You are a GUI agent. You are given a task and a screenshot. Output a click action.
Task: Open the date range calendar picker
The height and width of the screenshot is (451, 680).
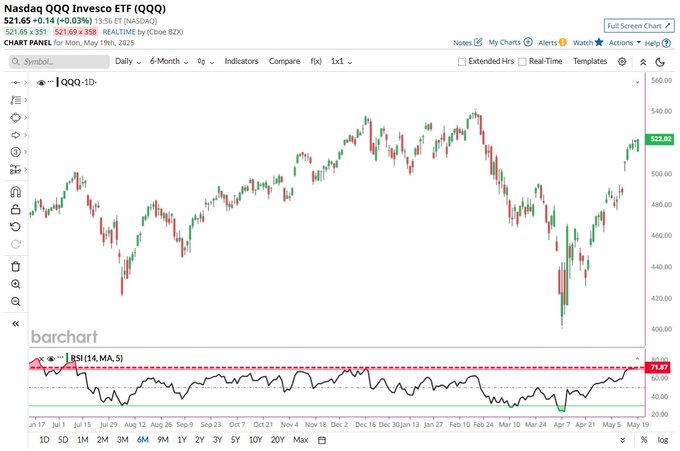pos(322,440)
